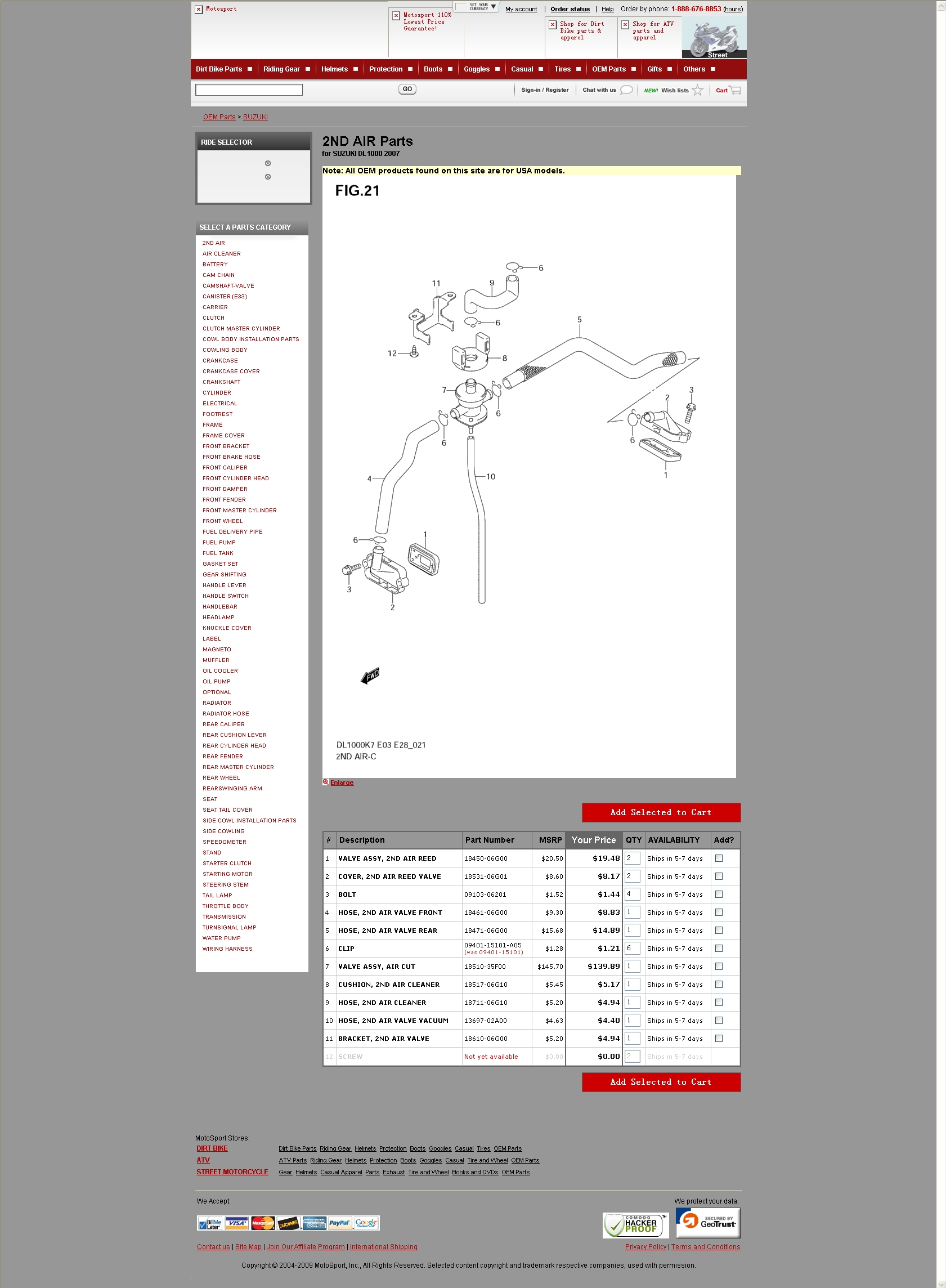Check the box for Valve Assy, 2nd Air Reed
The image size is (946, 1288).
point(719,858)
